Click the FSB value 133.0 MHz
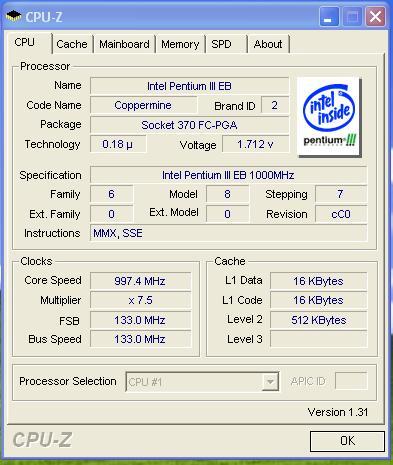 pyautogui.click(x=140, y=320)
